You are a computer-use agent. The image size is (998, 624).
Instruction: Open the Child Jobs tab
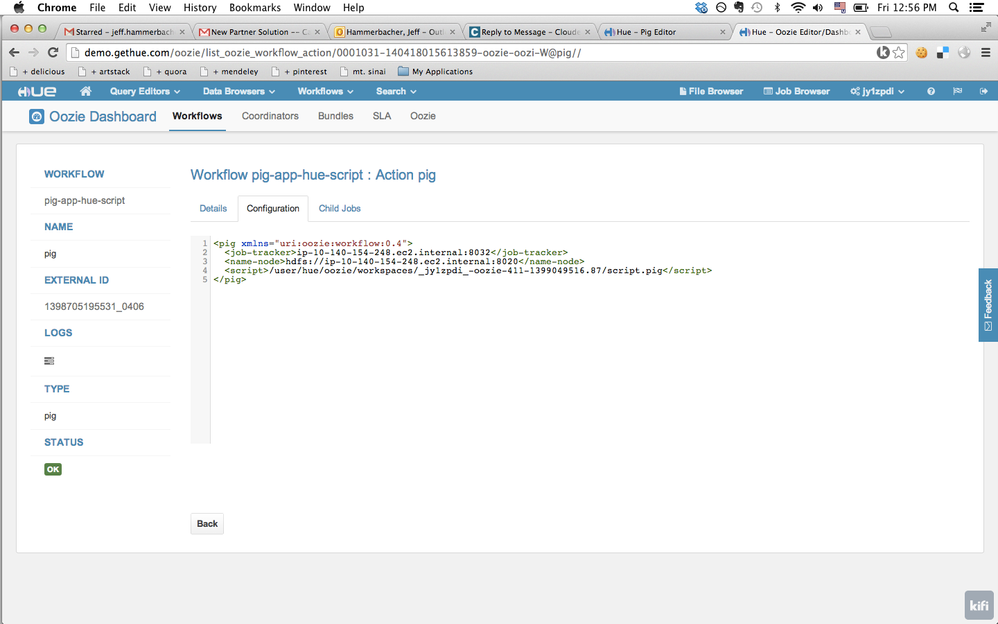(339, 208)
